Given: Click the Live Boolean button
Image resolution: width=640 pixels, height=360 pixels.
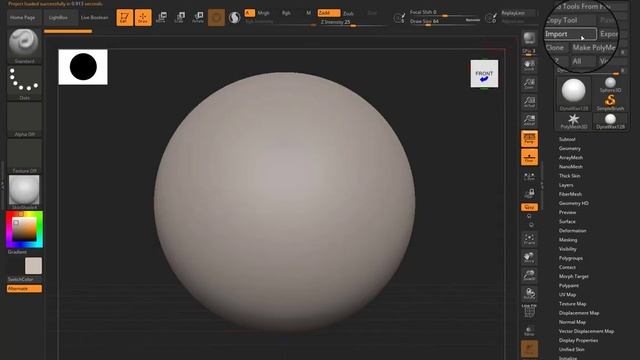Looking at the screenshot, I should pyautogui.click(x=94, y=18).
